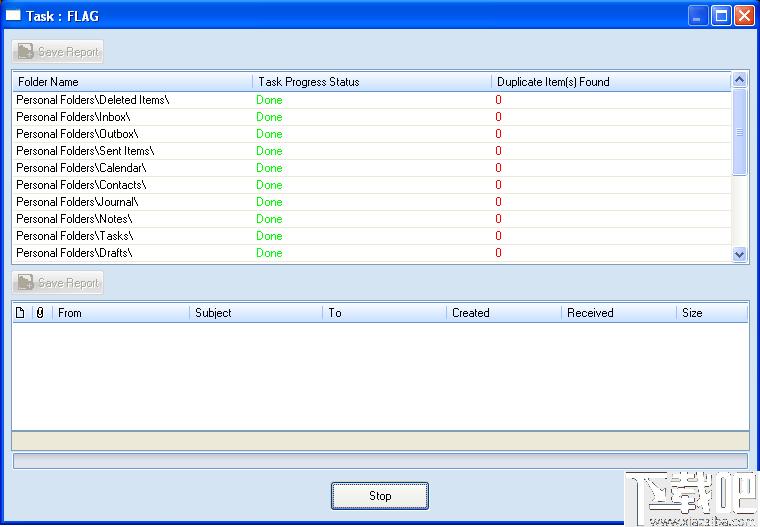
Task: Close the Task : FLAG window
Action: point(744,16)
